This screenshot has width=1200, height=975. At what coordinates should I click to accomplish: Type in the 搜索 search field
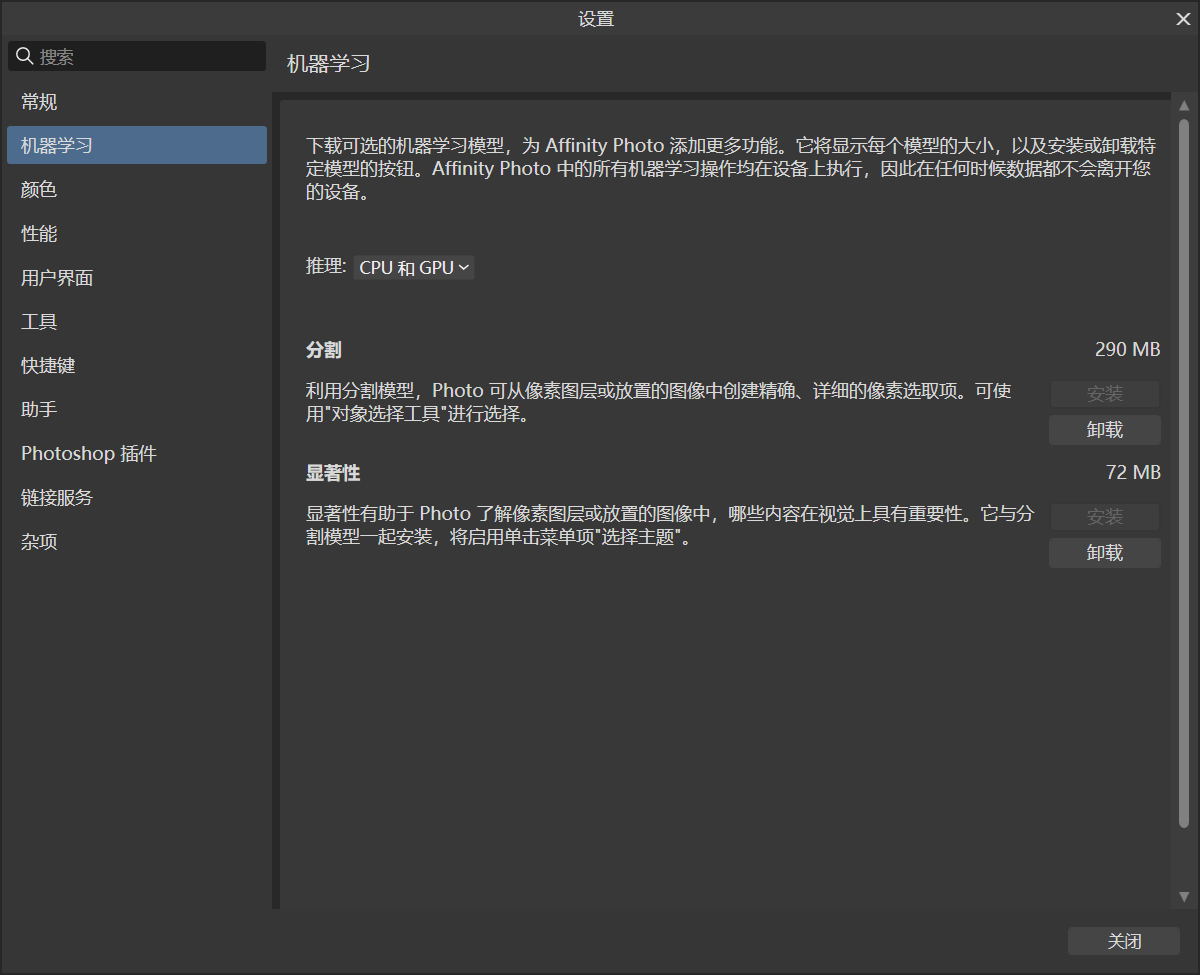[x=150, y=57]
